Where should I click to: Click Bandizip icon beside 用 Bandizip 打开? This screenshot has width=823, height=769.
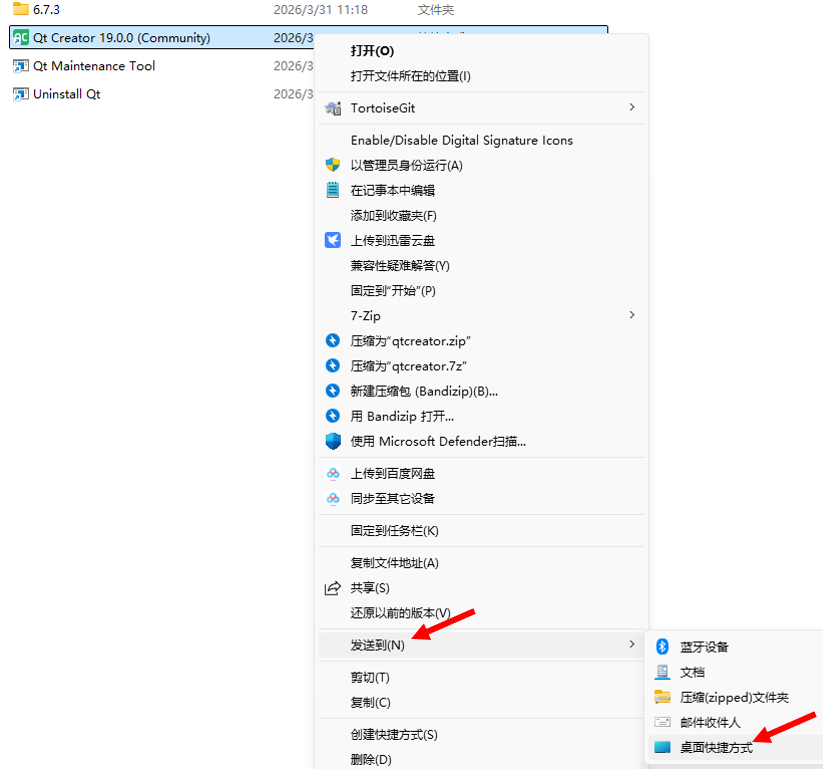click(x=333, y=416)
